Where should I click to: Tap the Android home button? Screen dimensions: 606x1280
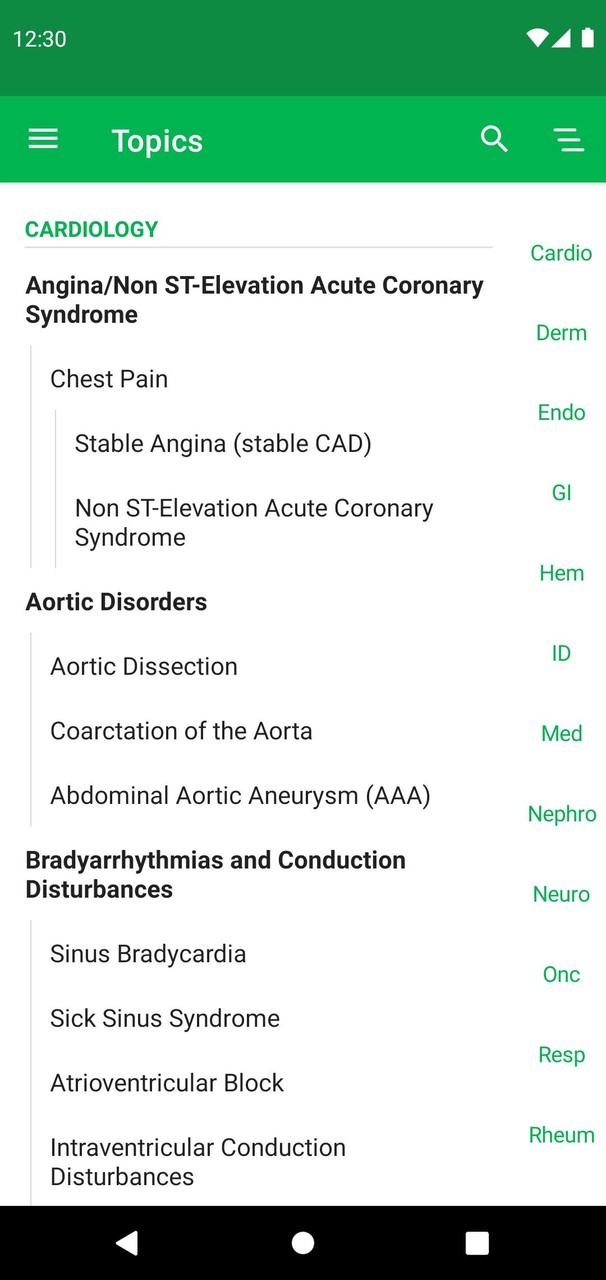coord(302,1242)
